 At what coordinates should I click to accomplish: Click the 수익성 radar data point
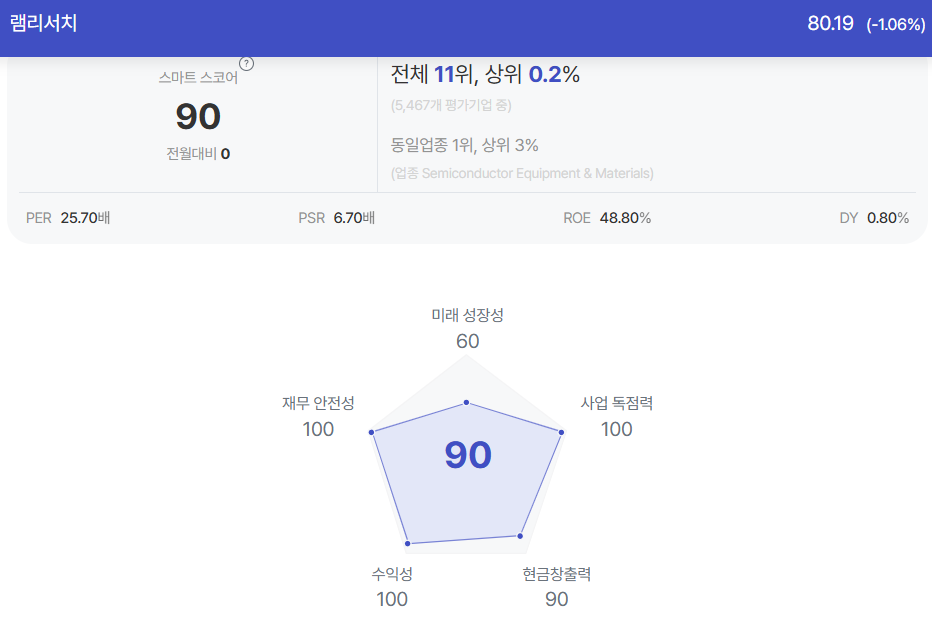(x=408, y=543)
